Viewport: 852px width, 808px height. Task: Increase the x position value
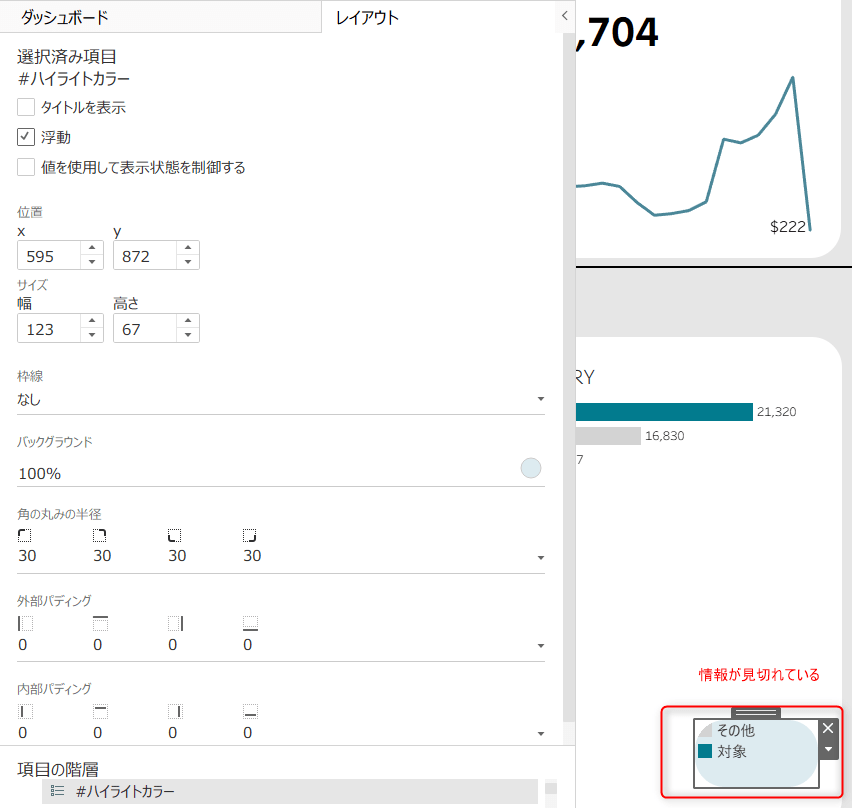click(92, 248)
